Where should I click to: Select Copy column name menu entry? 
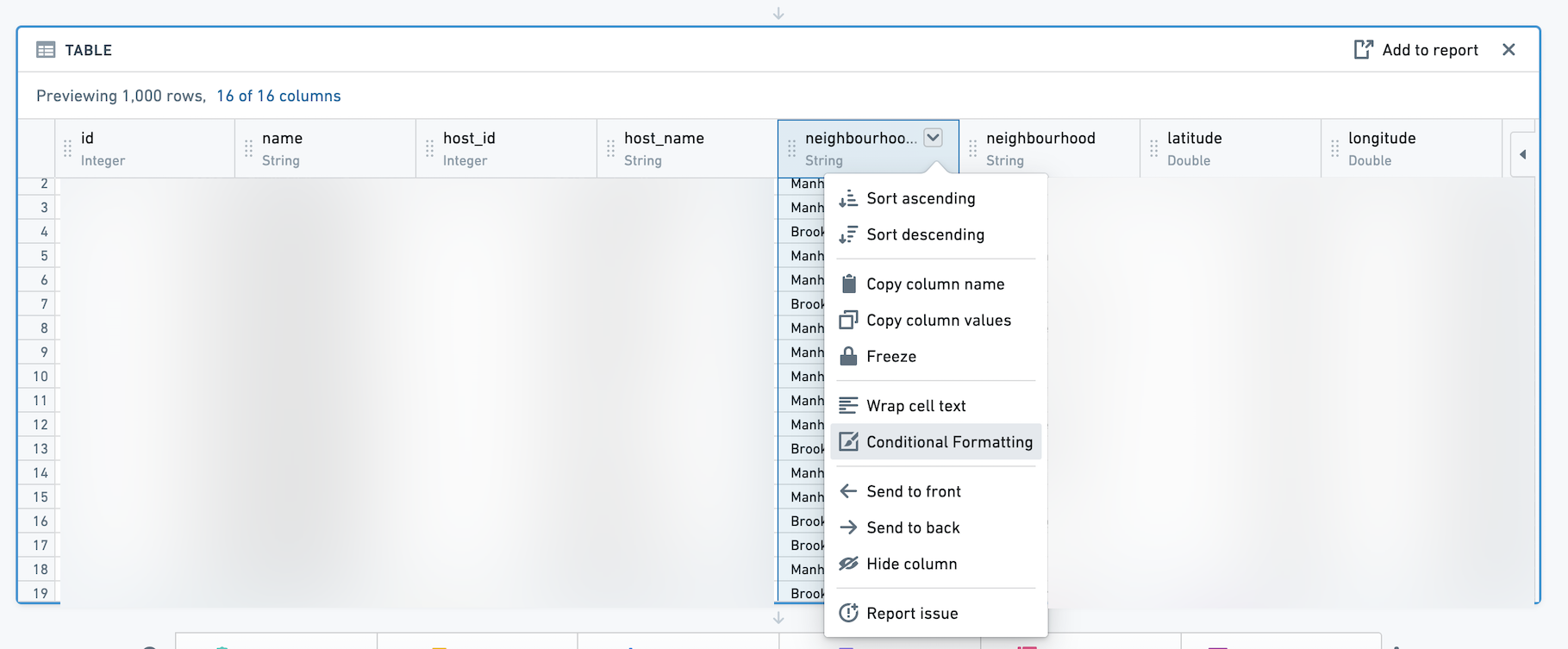(936, 284)
